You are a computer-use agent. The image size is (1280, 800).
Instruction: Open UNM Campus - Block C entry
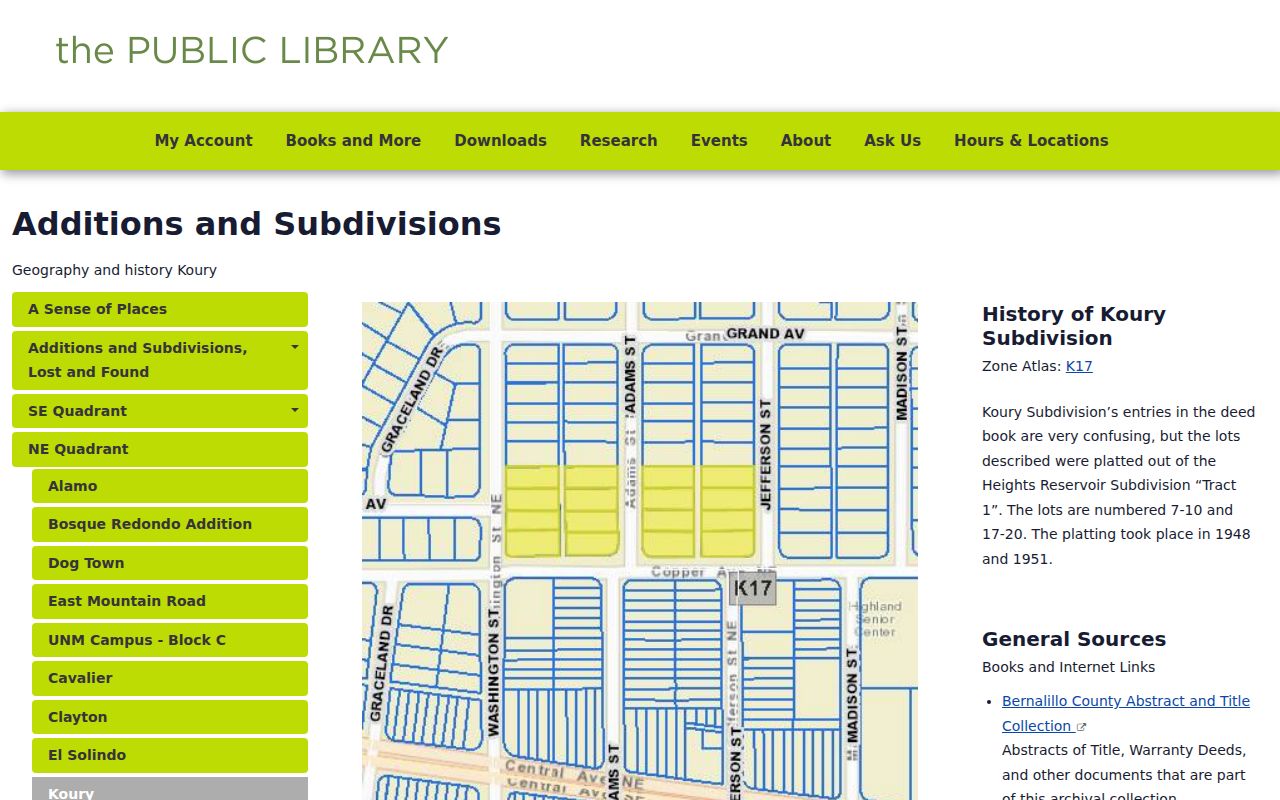pos(170,640)
